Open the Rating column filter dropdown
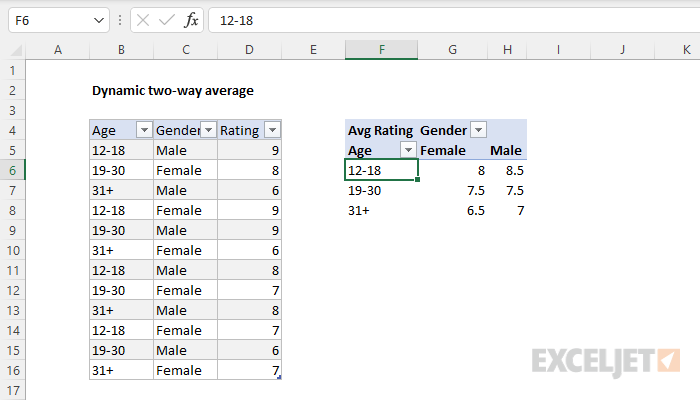 click(272, 130)
